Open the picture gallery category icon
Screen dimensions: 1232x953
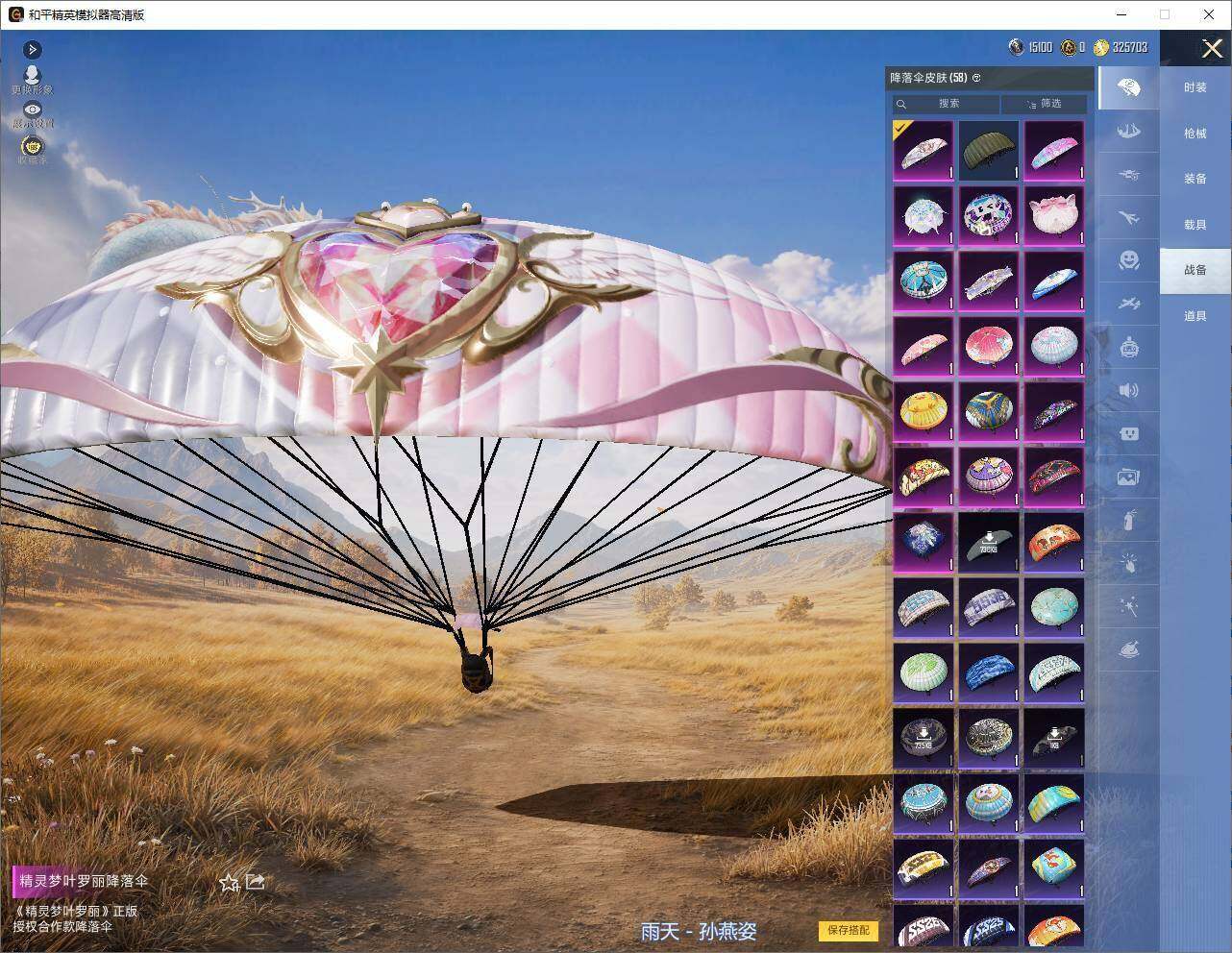tap(1128, 476)
